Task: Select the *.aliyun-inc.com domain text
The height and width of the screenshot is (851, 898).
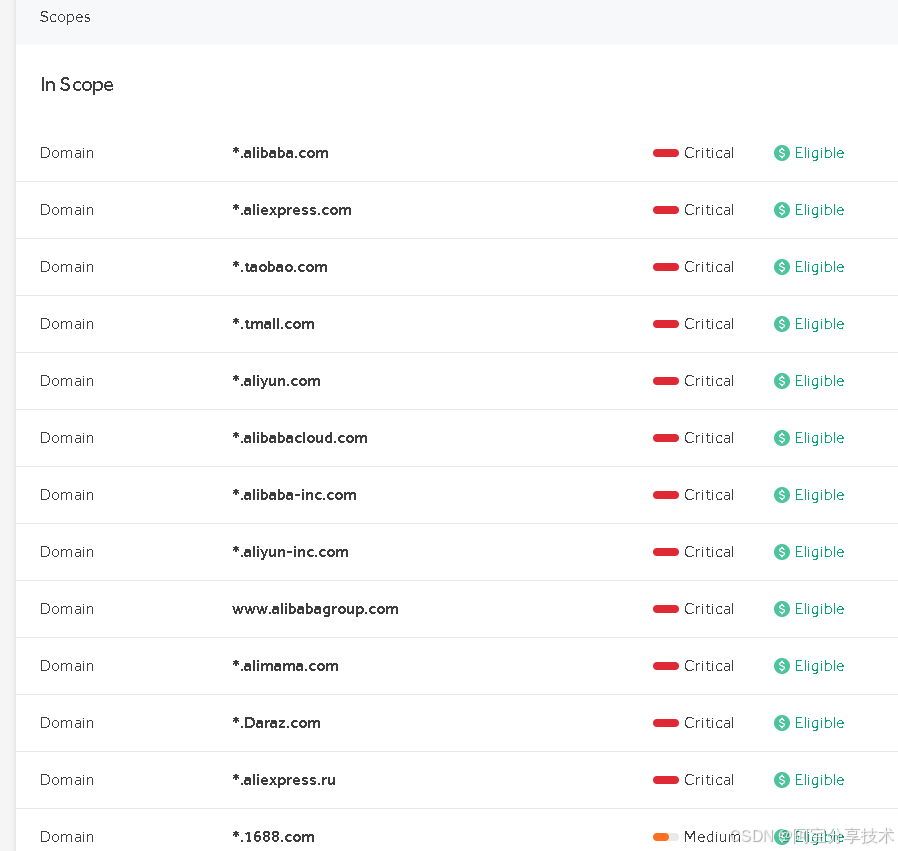Action: (290, 552)
